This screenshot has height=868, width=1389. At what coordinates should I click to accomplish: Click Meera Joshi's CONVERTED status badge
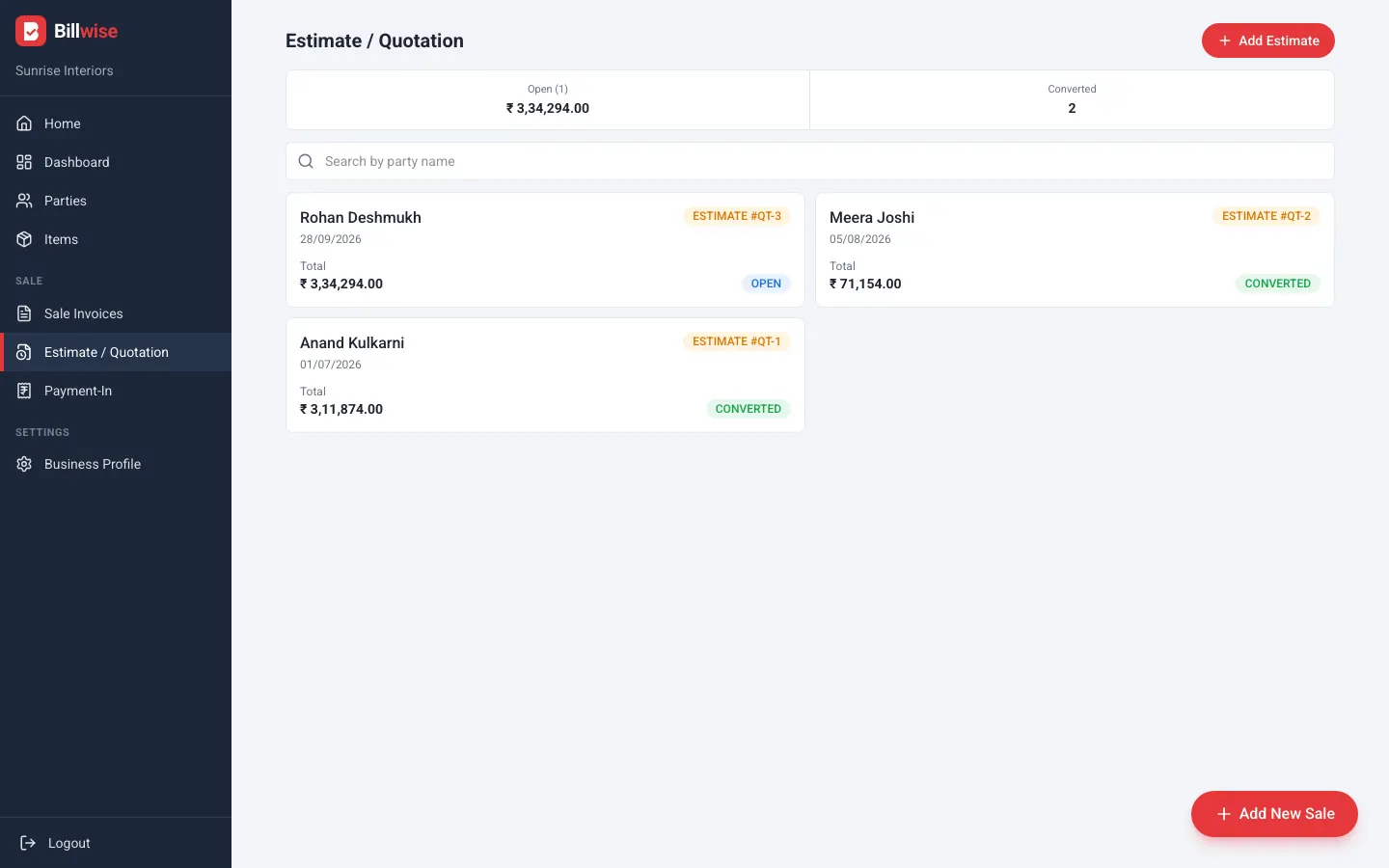click(1277, 284)
